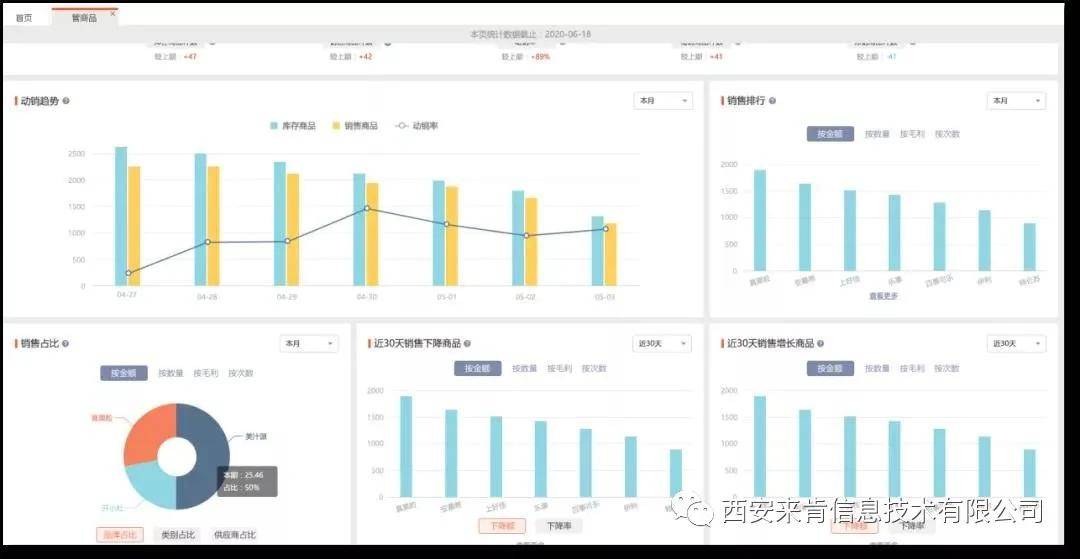This screenshot has width=1080, height=559.
Task: Open 近30天 dropdown in 销售下降商品 panel
Action: pos(662,343)
